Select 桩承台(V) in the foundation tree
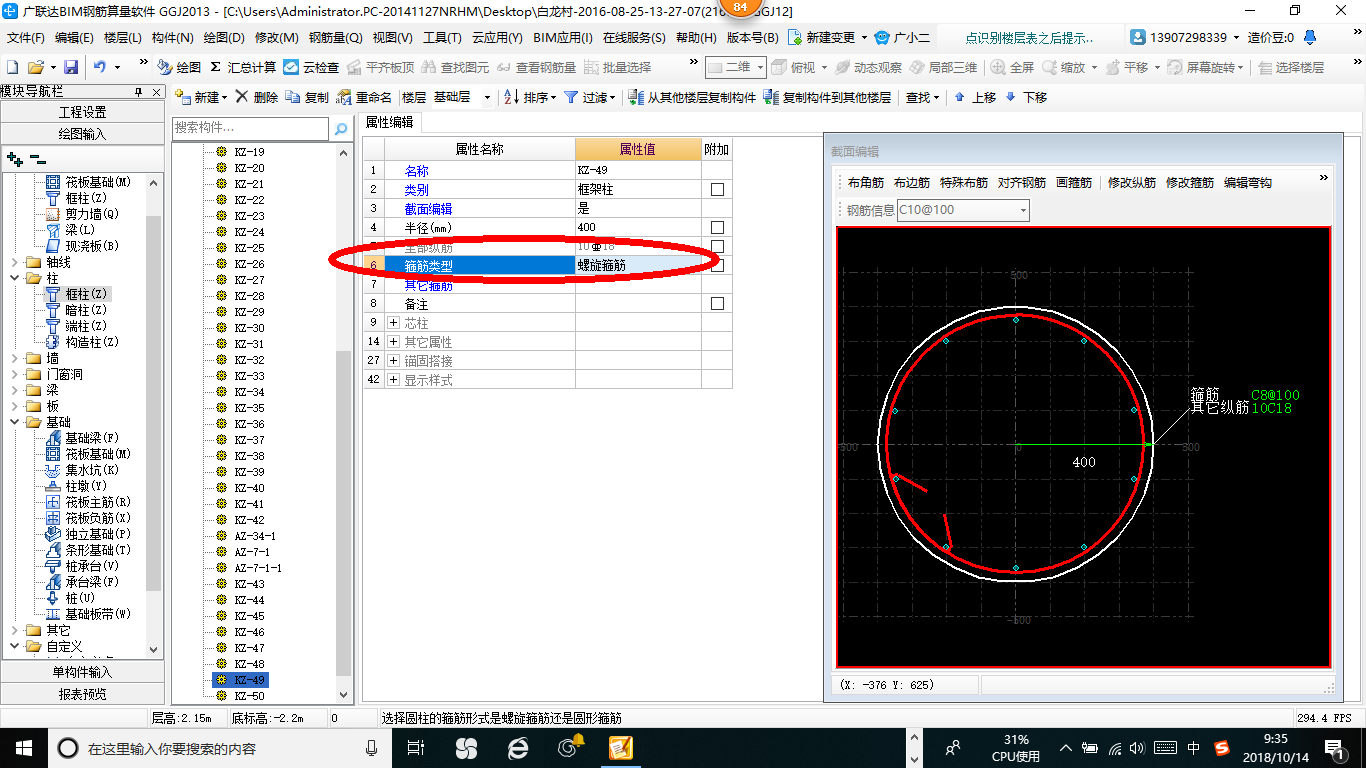This screenshot has height=768, width=1366. tap(83, 566)
